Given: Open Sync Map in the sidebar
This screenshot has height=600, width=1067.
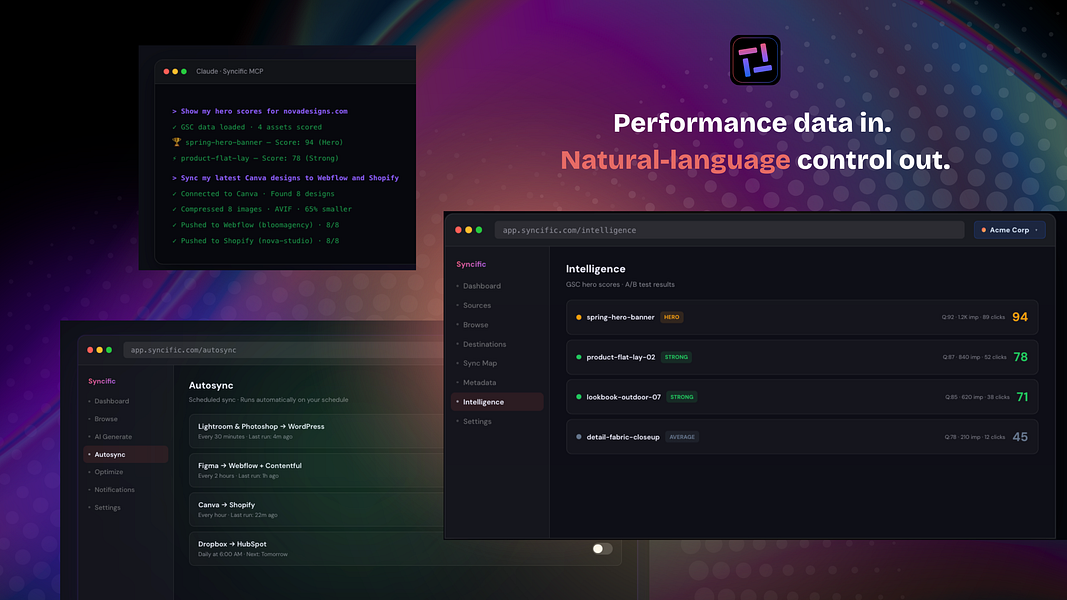Looking at the screenshot, I should coord(480,363).
